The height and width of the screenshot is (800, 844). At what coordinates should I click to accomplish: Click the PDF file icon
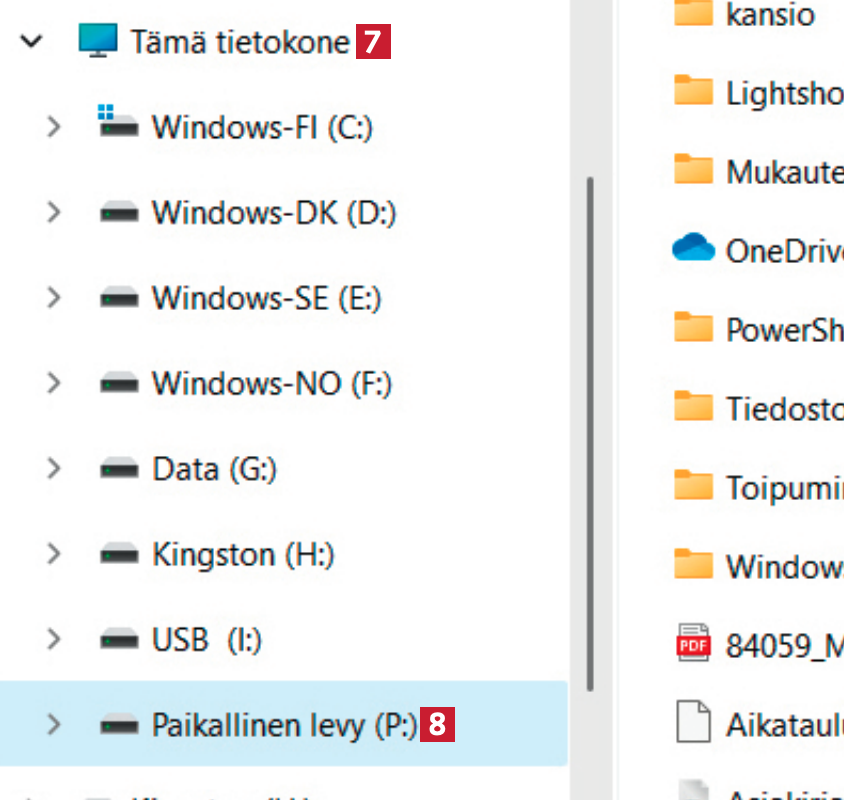(x=692, y=643)
